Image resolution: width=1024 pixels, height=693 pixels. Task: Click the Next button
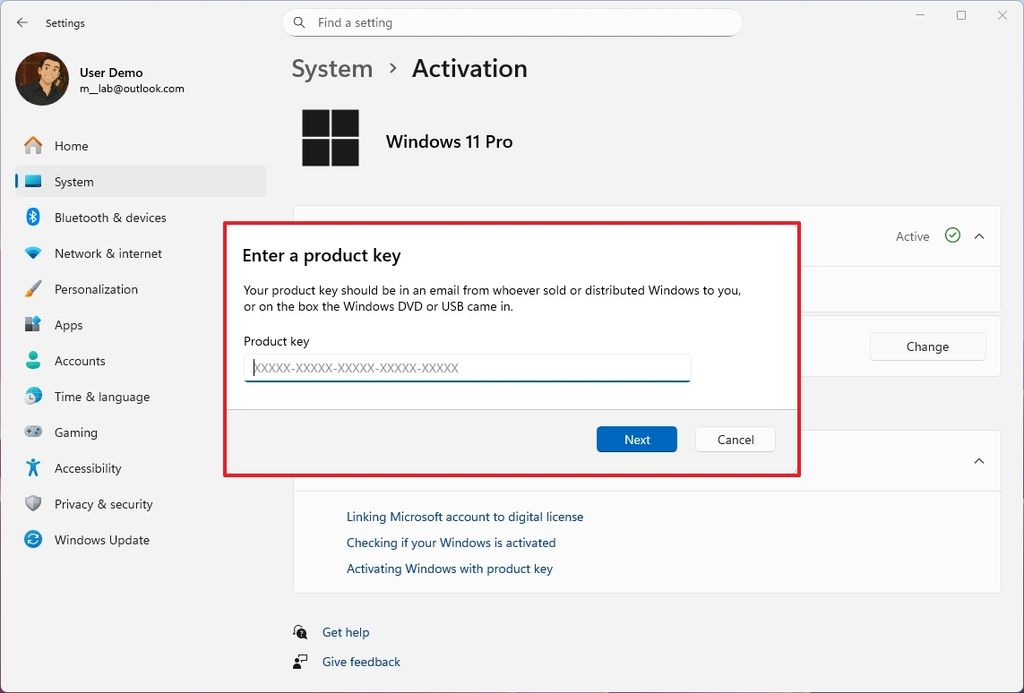[636, 439]
